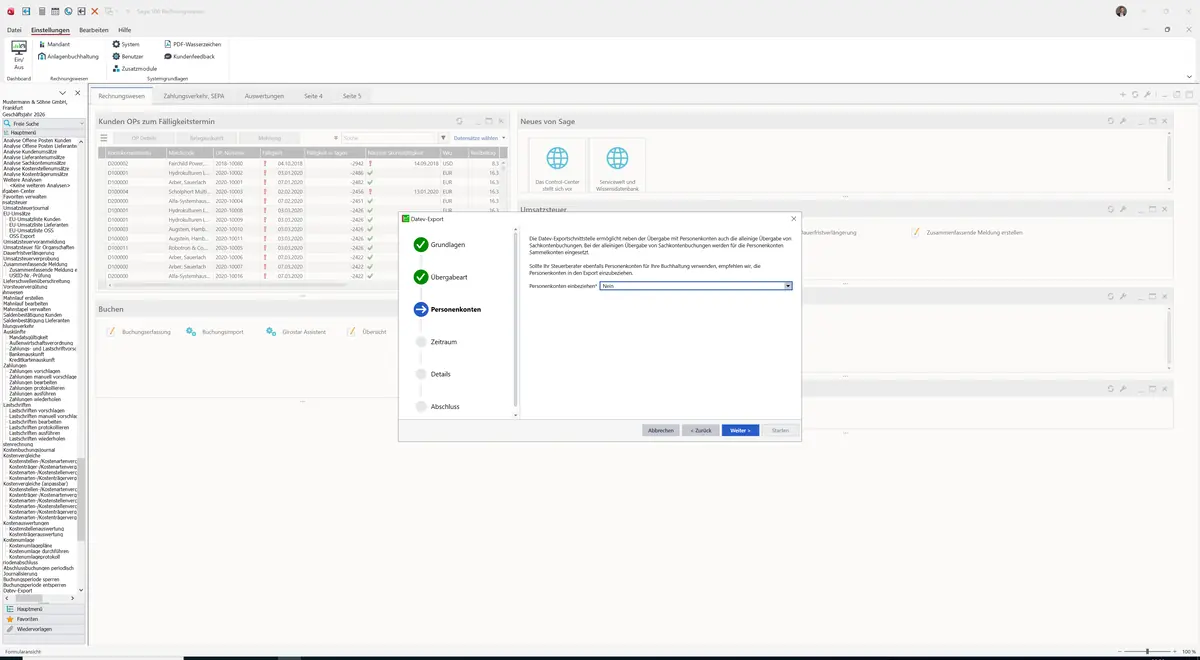Click Abbrechen in Datev-Export dialog
Screen dimensions: 1200x660
(660, 430)
